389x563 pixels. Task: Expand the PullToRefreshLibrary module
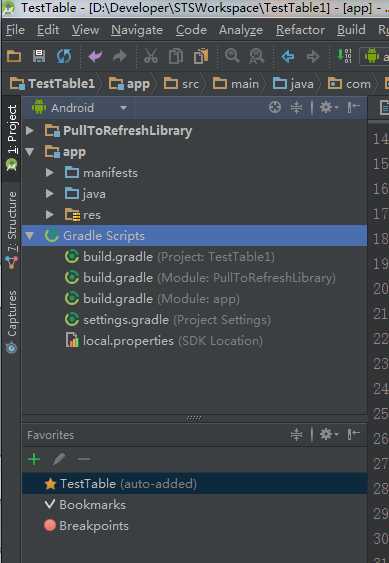pyautogui.click(x=30, y=130)
